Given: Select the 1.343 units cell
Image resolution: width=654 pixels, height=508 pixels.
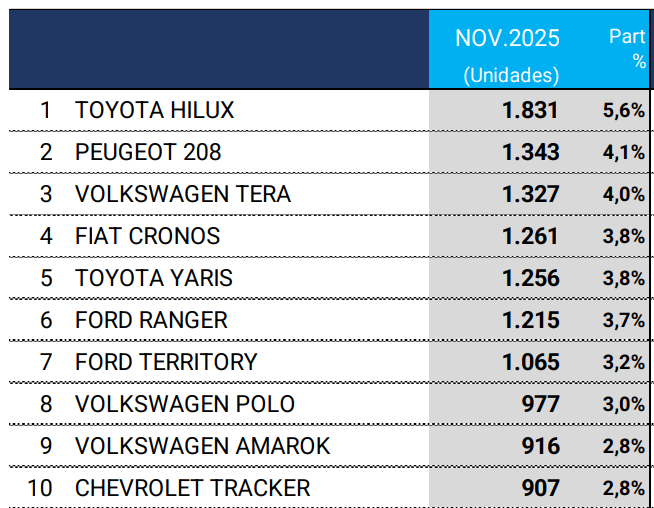Looking at the screenshot, I should [x=530, y=152].
